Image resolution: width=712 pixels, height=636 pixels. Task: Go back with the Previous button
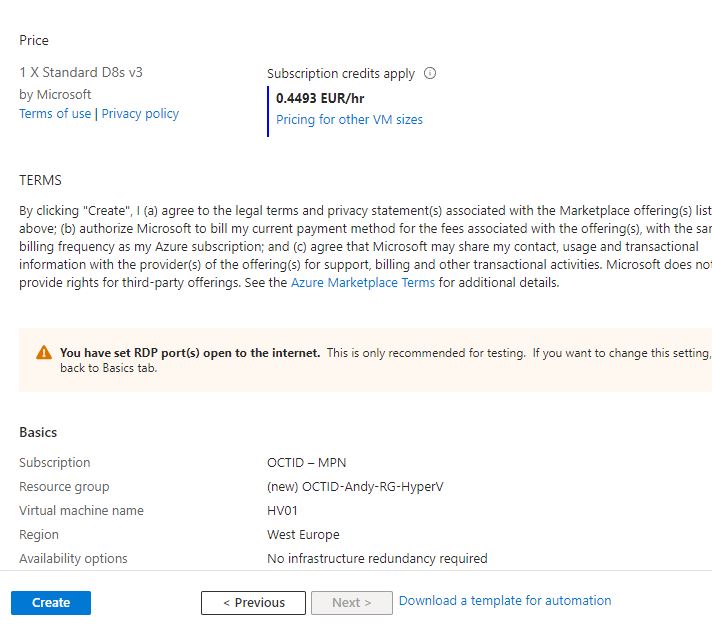click(253, 603)
